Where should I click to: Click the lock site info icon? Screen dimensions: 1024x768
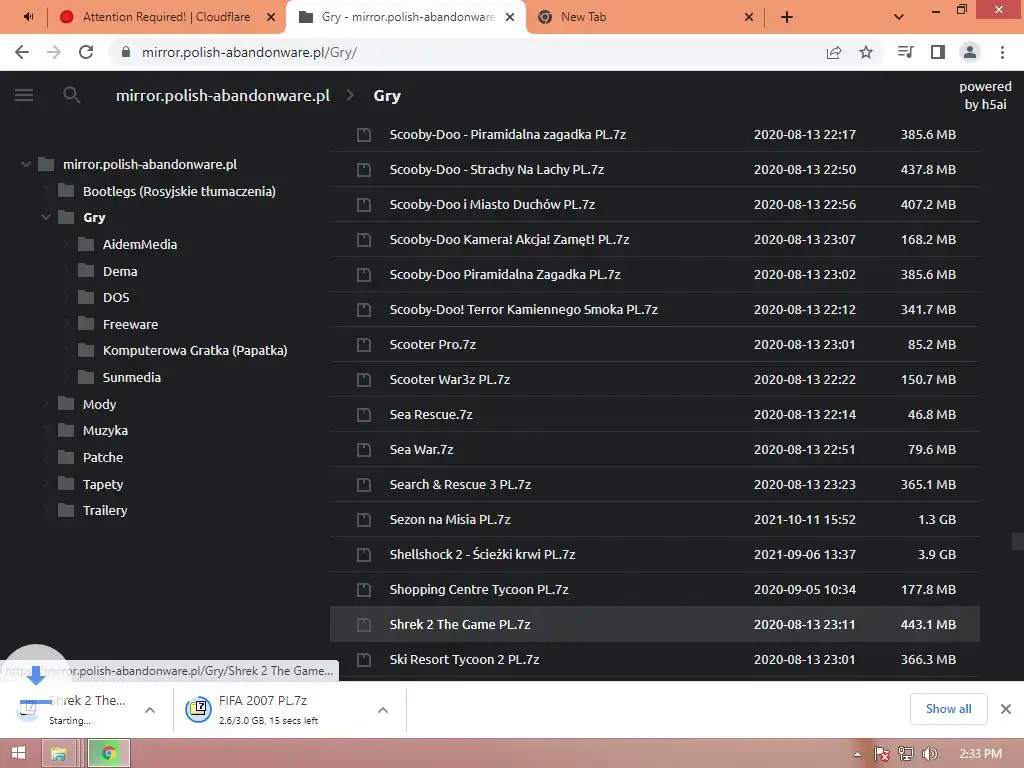click(126, 52)
